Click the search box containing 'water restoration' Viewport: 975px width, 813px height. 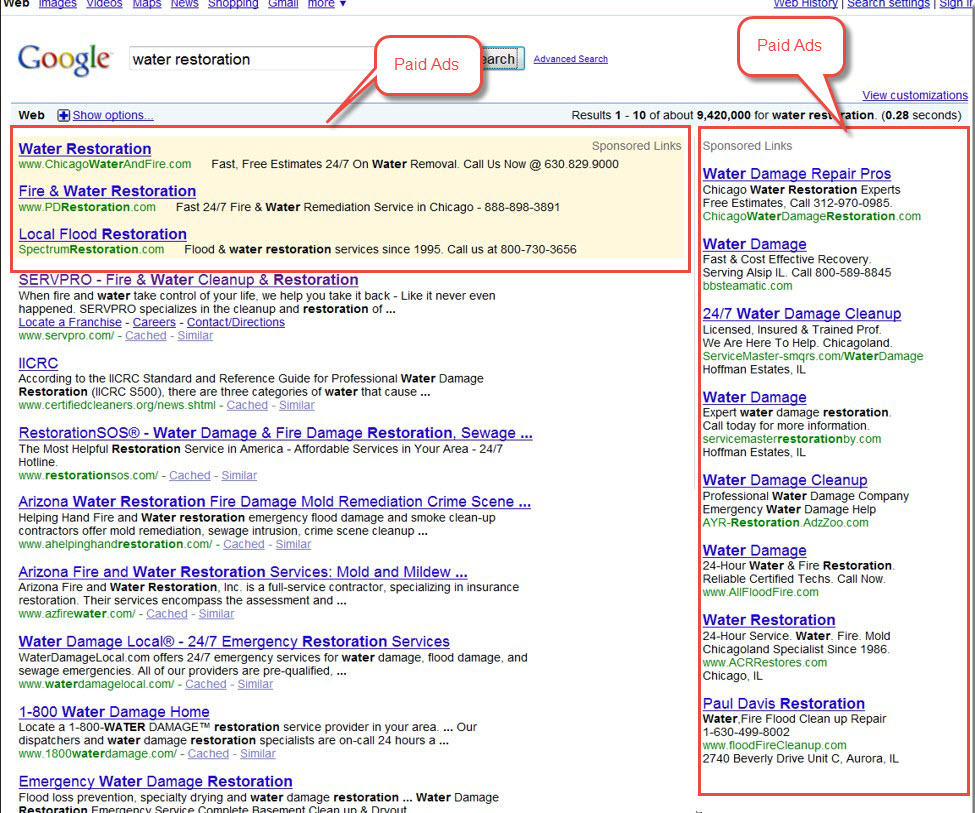(252, 59)
